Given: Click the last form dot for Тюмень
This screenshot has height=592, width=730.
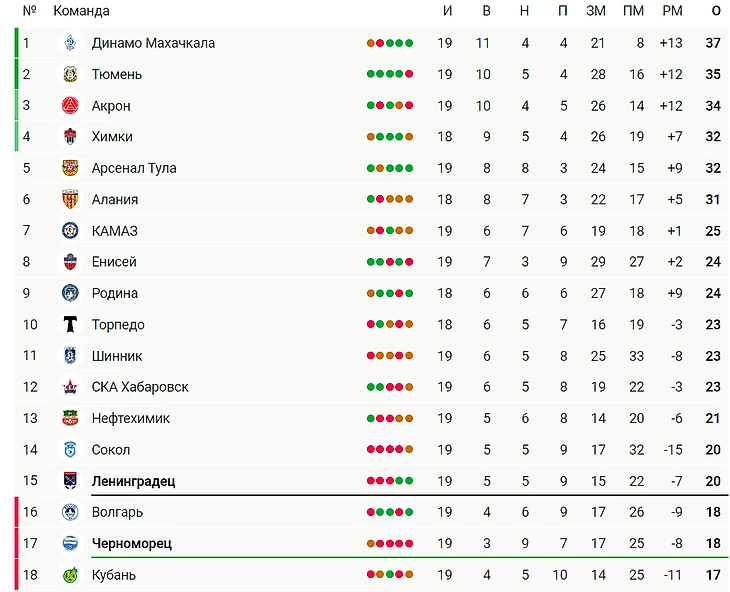Looking at the screenshot, I should click(x=409, y=74).
